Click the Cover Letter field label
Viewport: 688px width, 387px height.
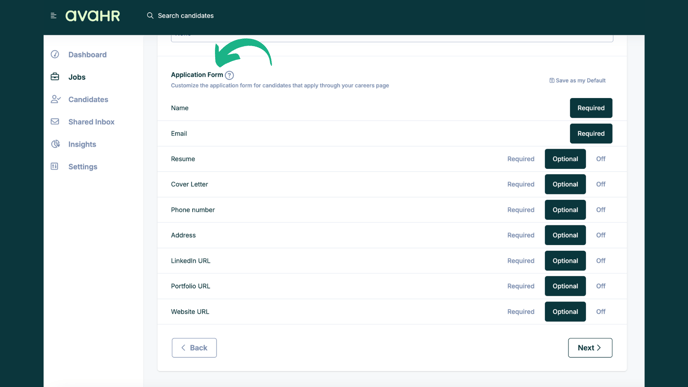pos(189,184)
